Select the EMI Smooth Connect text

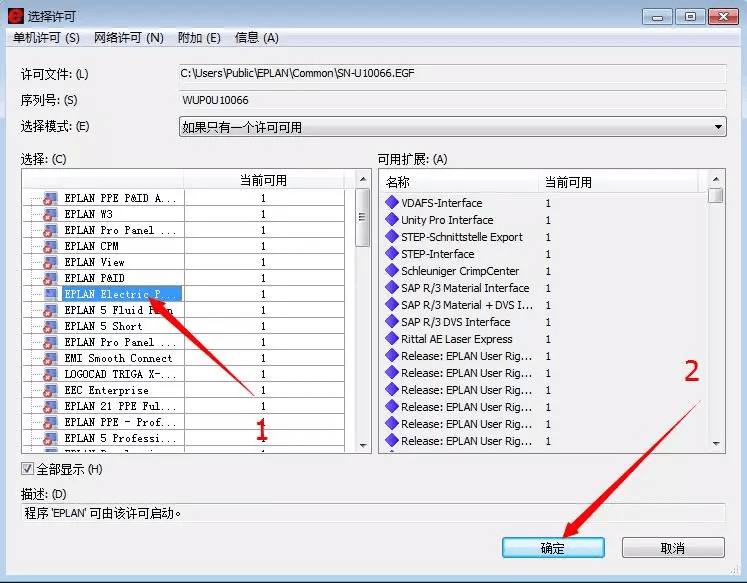[119, 358]
